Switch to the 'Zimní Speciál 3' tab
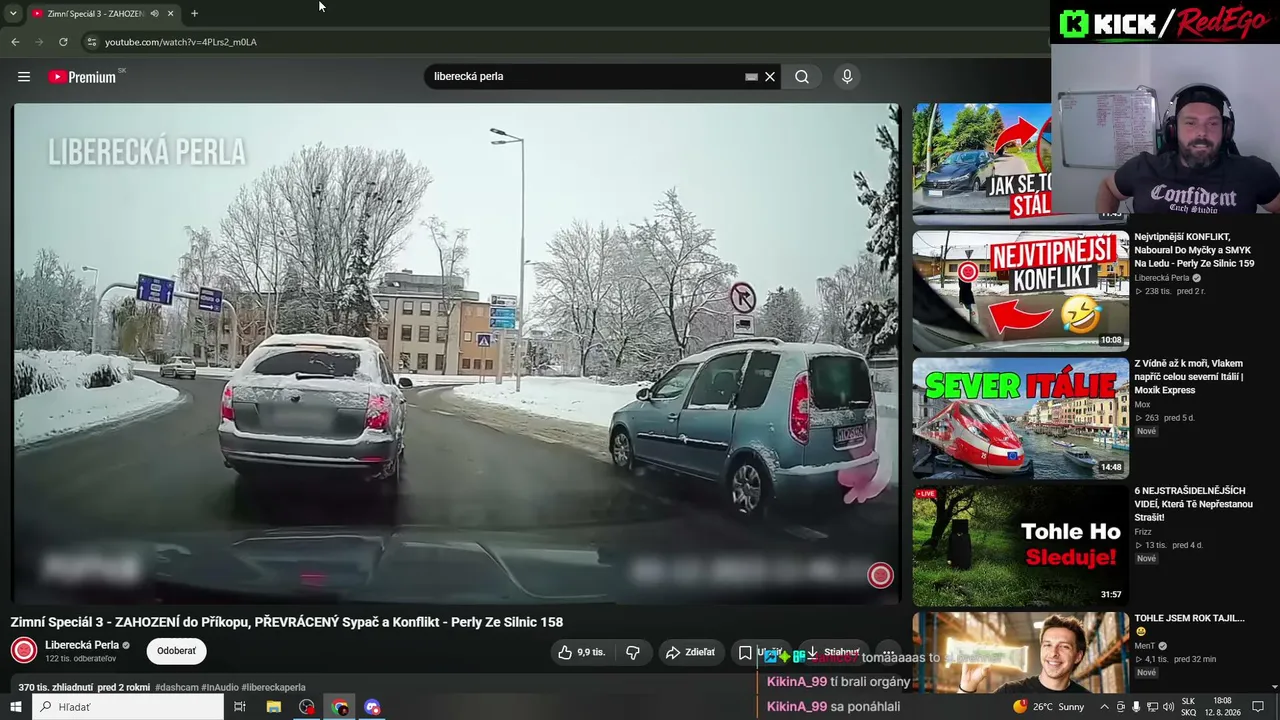The height and width of the screenshot is (720, 1280). 95,13
